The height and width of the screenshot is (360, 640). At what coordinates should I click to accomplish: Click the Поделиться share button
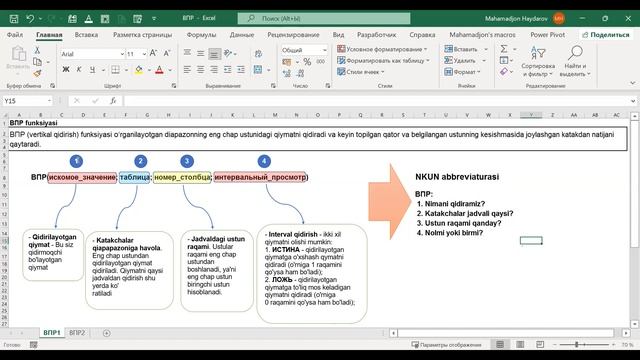606,35
